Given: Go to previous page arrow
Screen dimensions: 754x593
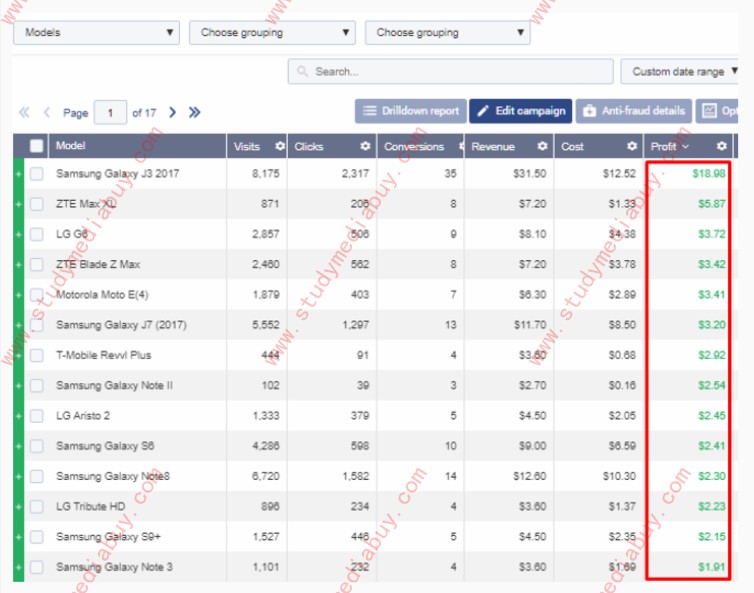Looking at the screenshot, I should 47,113.
